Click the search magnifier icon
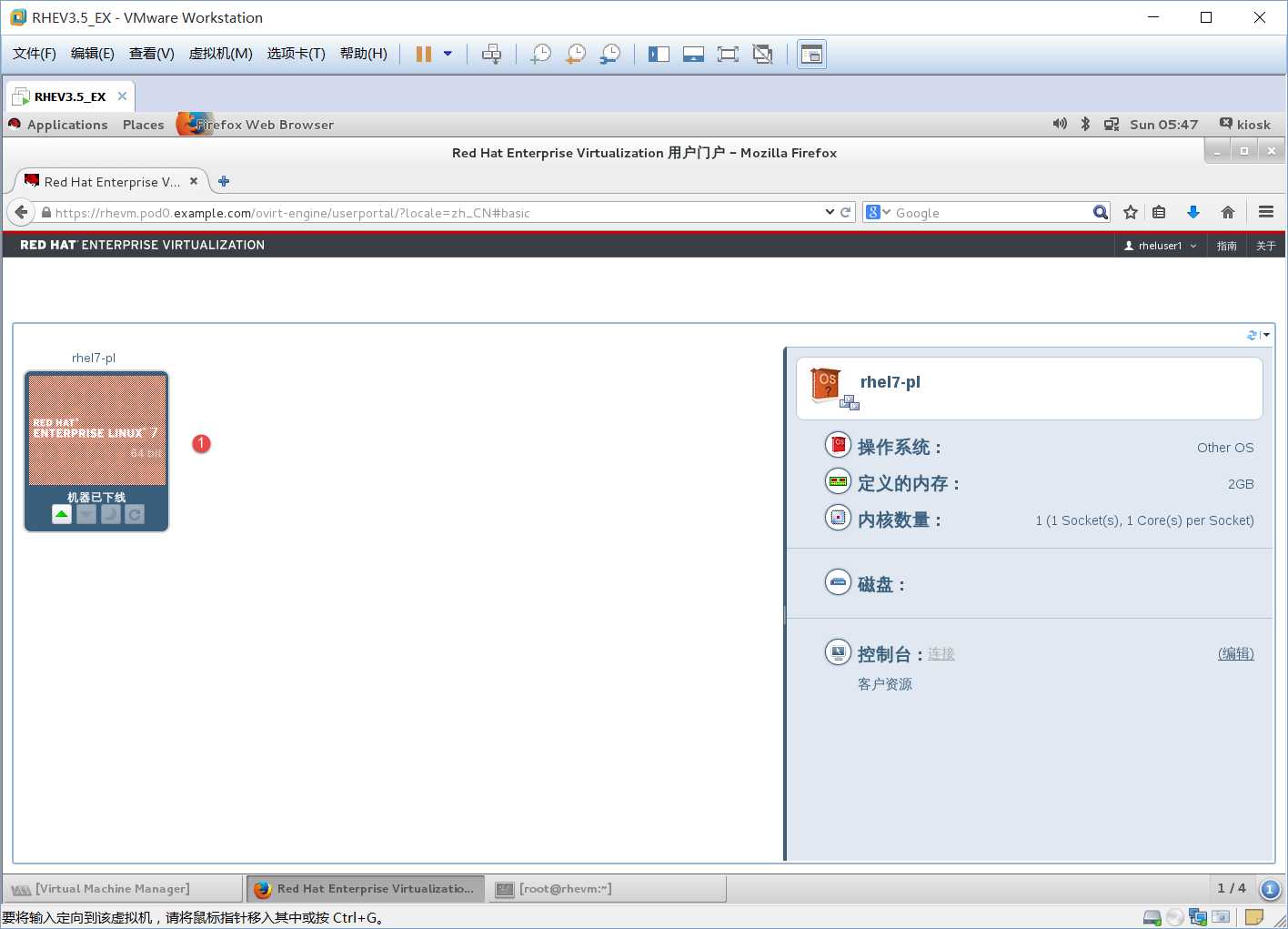This screenshot has height=929, width=1288. point(1101,212)
